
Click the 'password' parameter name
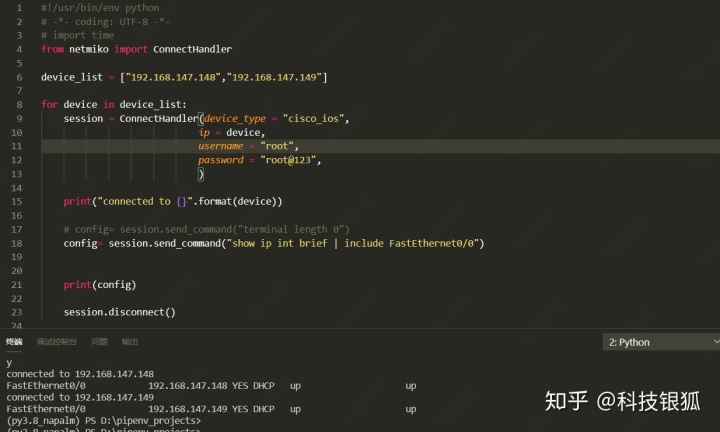[220, 160]
